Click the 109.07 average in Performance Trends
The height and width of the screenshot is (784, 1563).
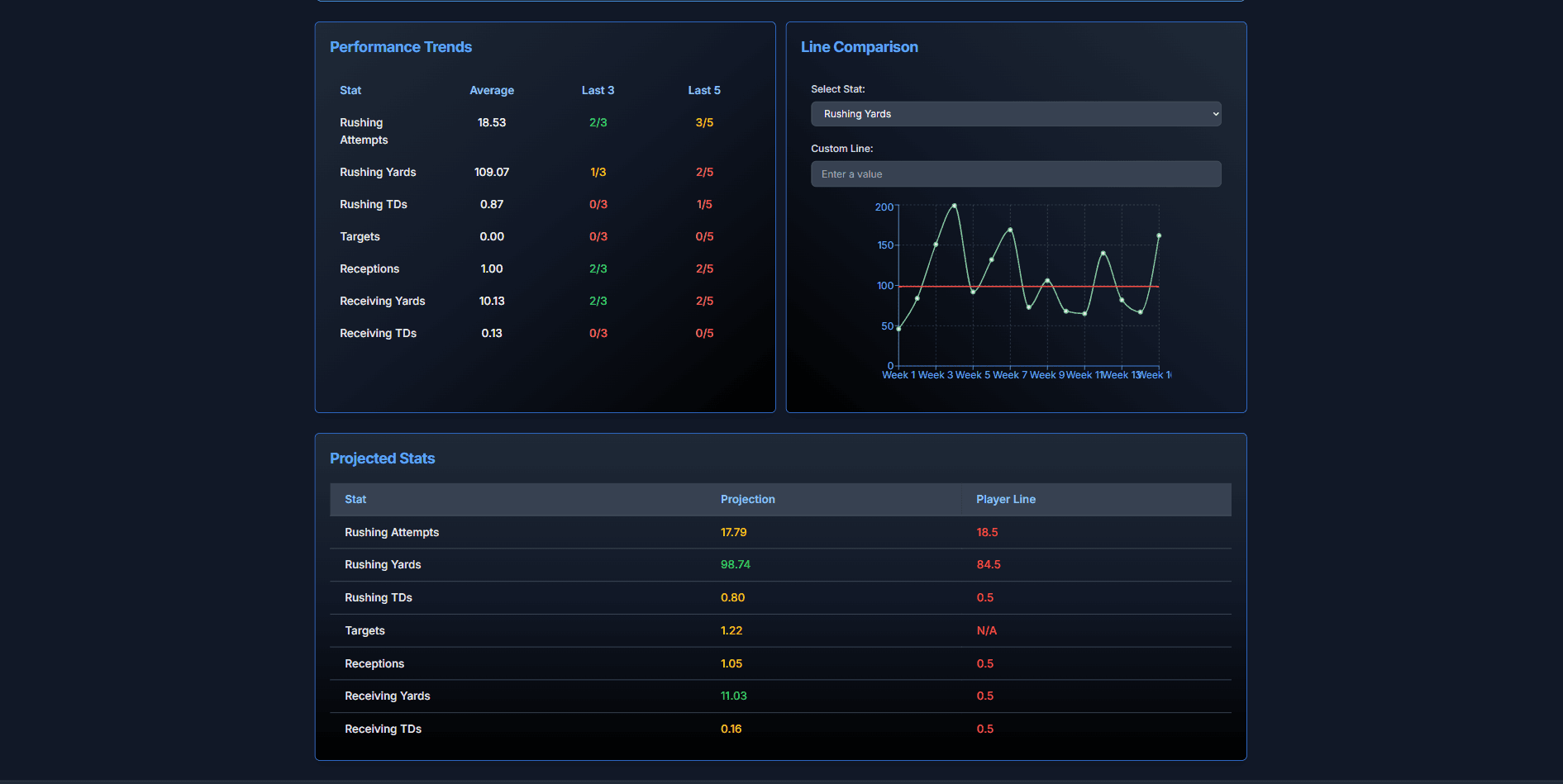(x=492, y=173)
